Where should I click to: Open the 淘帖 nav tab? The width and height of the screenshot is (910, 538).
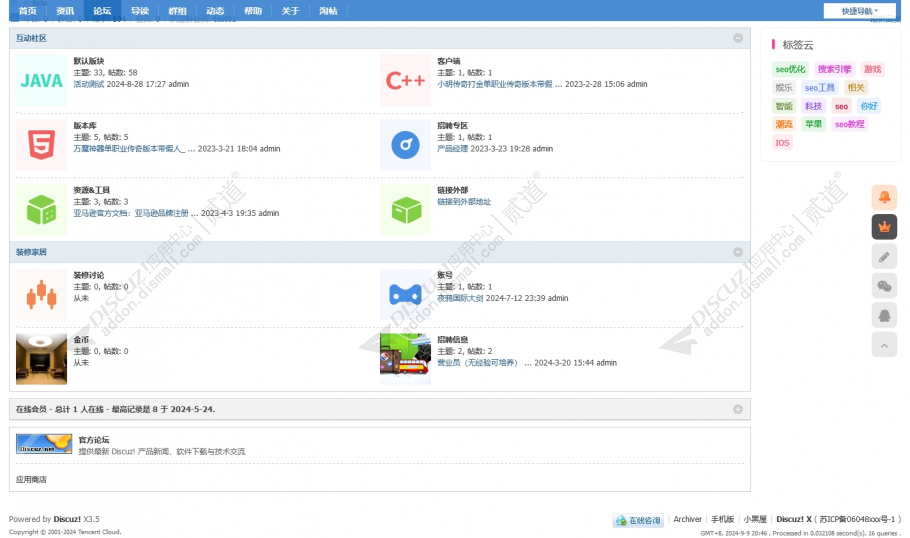pyautogui.click(x=328, y=10)
